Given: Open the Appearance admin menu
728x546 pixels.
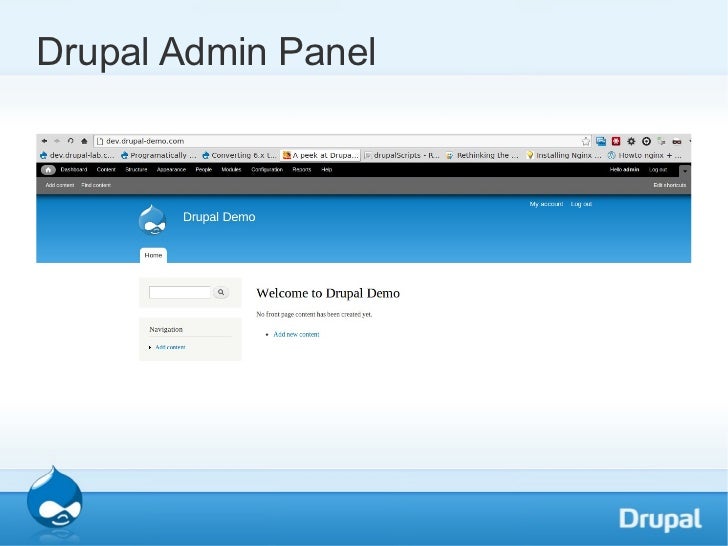Looking at the screenshot, I should [171, 169].
